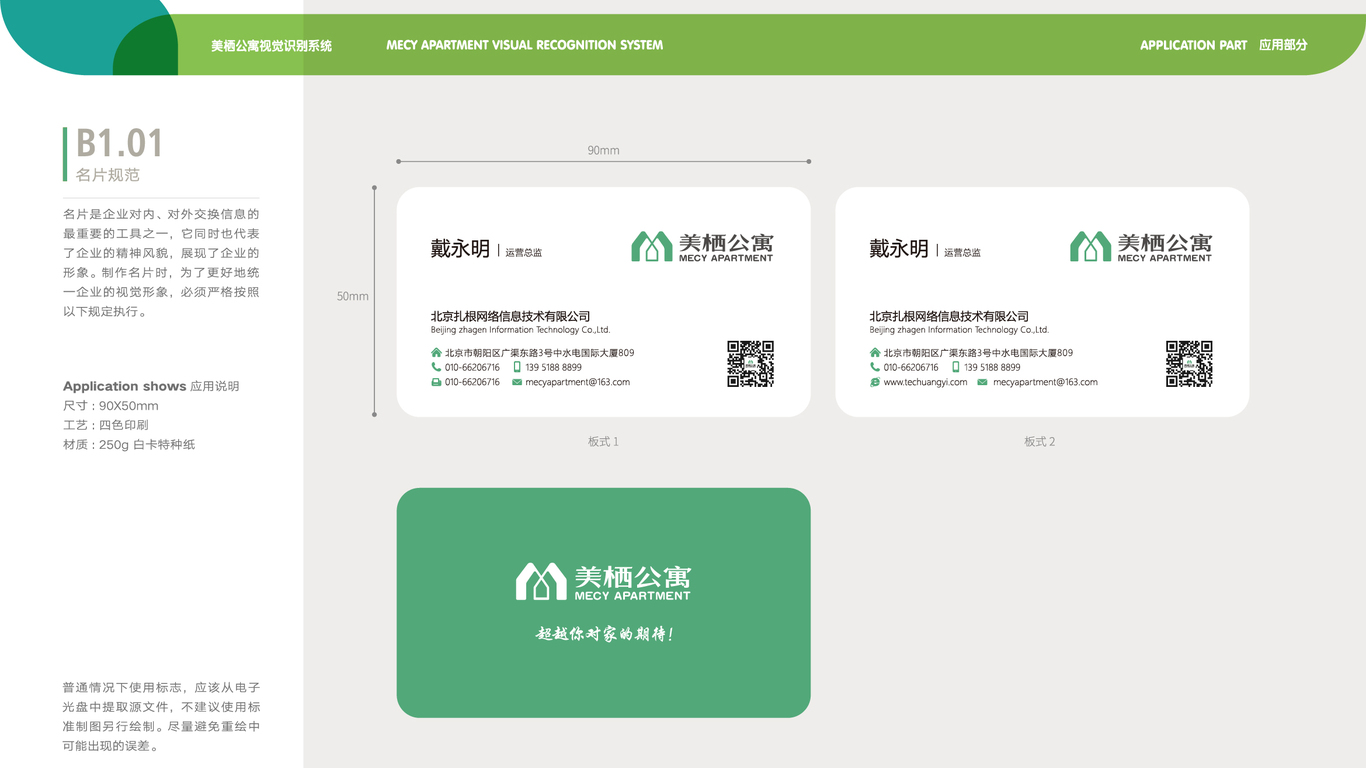Viewport: 1366px width, 768px height.
Task: Click 北京扎根网络信息技术有限公司 on card 板式 2
Action: (x=949, y=316)
